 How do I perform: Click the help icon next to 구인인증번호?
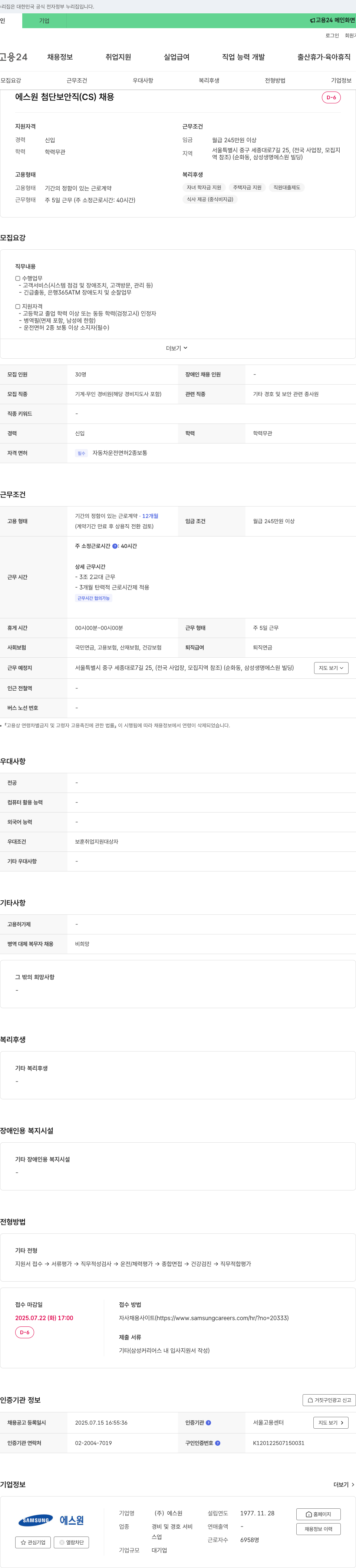[x=218, y=1443]
